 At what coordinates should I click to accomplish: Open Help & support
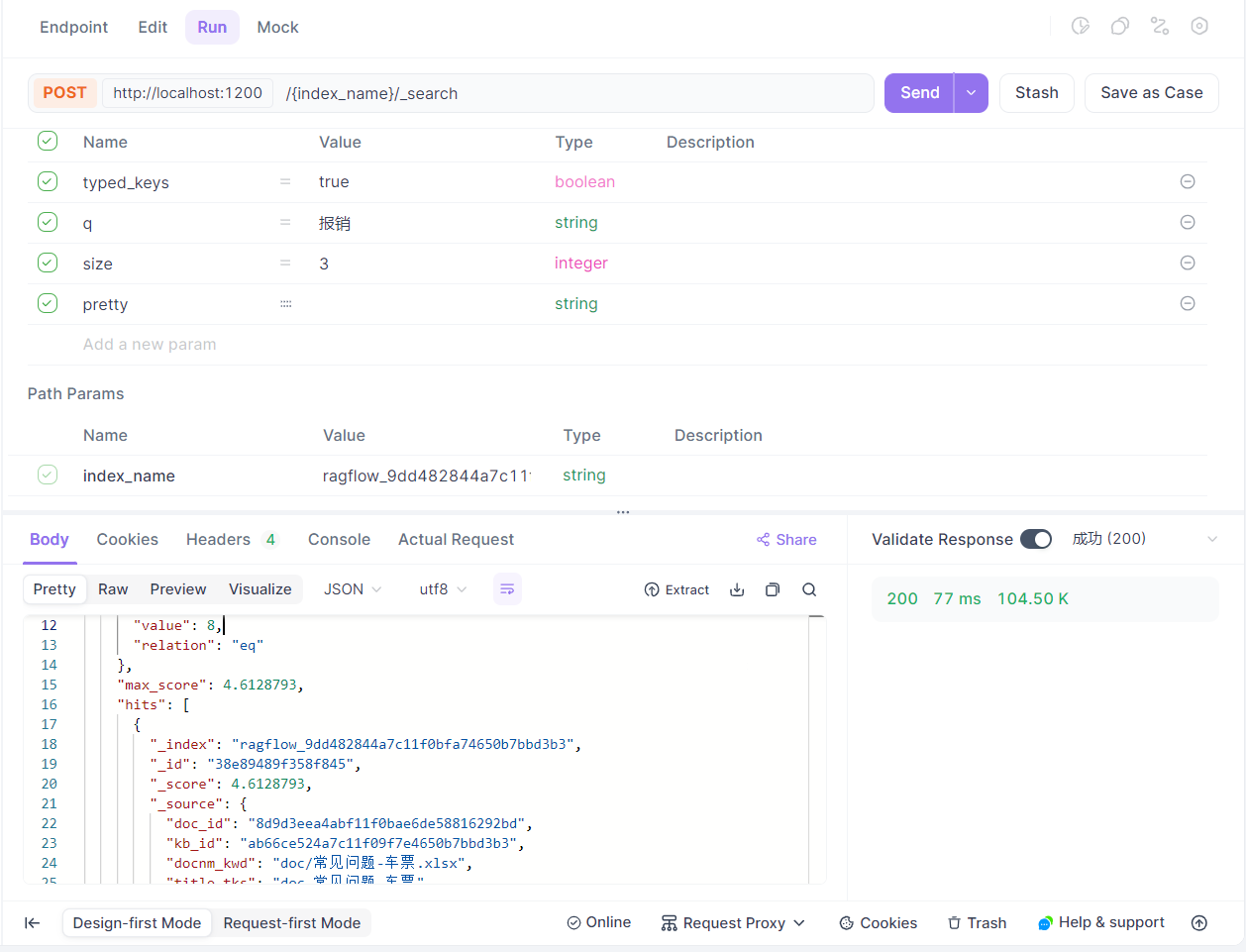tap(1100, 922)
